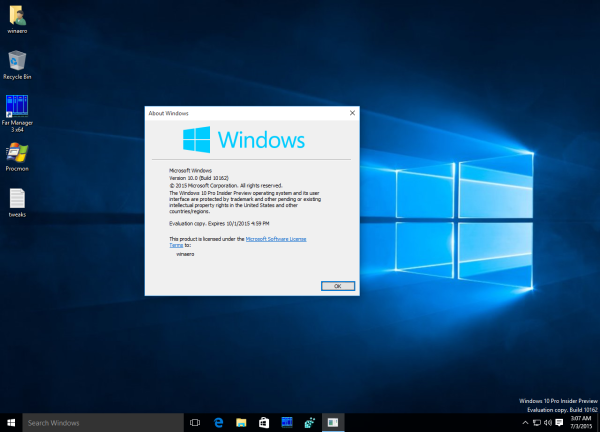Image resolution: width=600 pixels, height=432 pixels.
Task: Open the winaero user folder icon
Action: 17,19
